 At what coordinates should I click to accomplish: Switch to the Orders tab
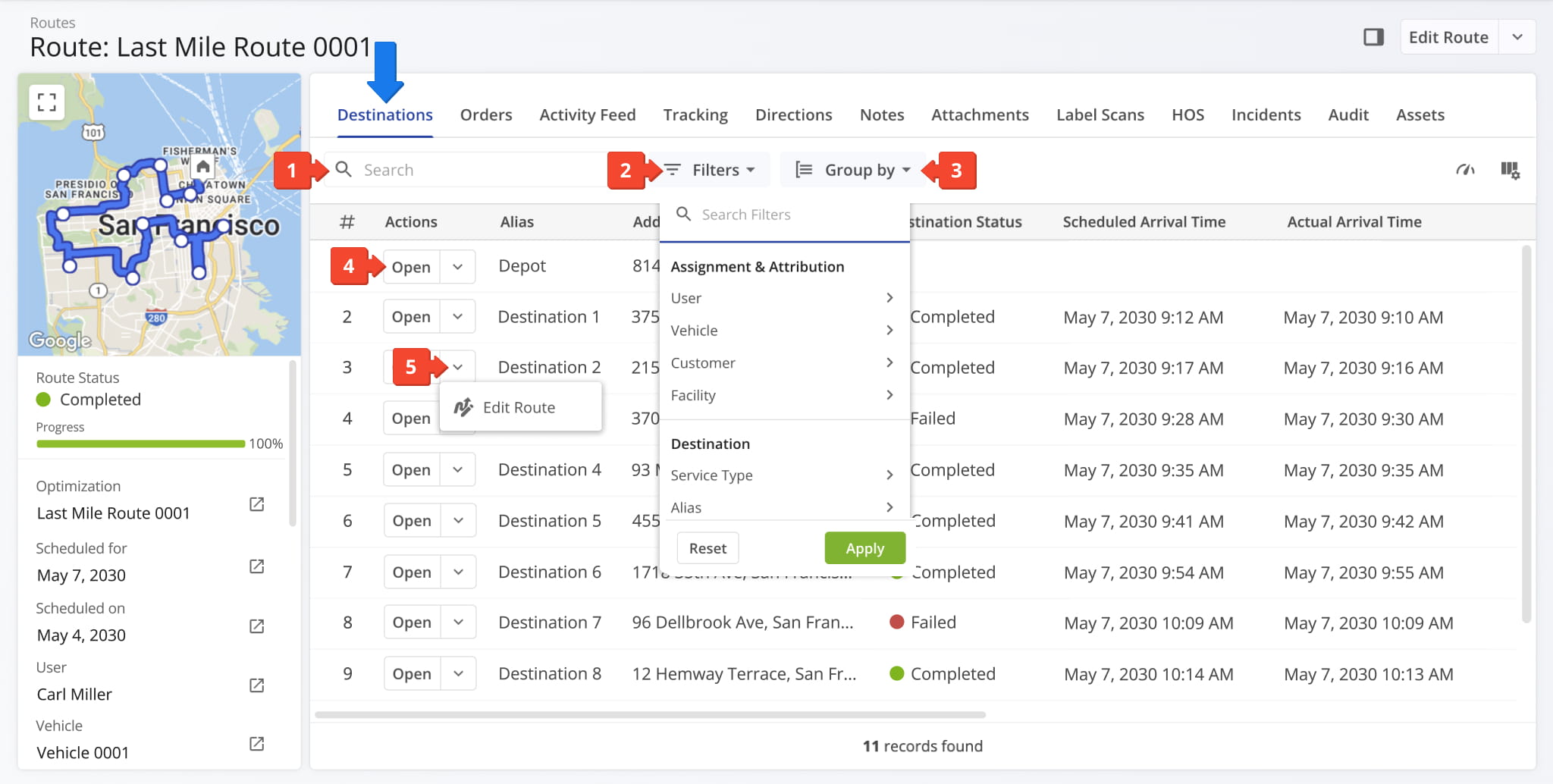coord(486,115)
